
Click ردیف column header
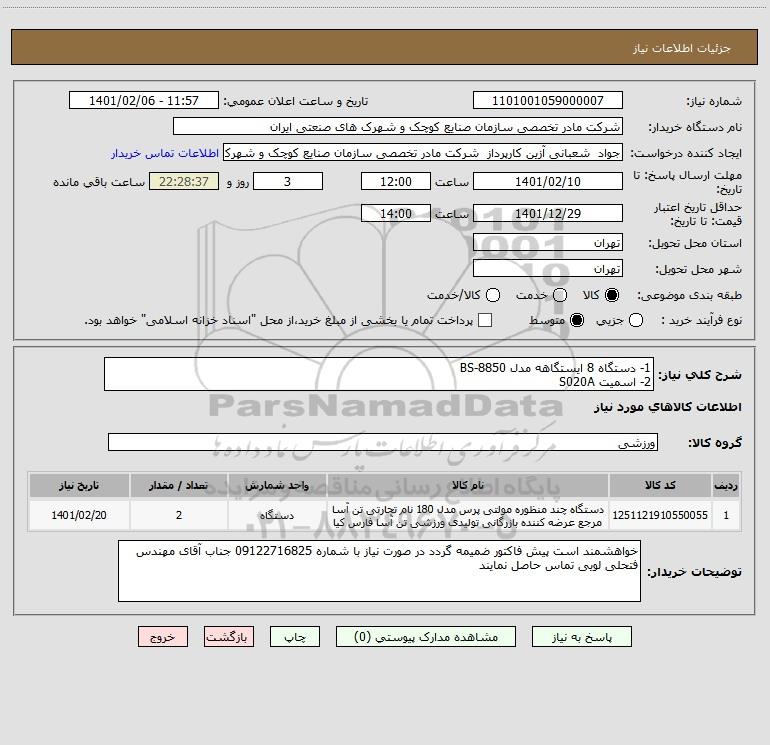[x=726, y=485]
